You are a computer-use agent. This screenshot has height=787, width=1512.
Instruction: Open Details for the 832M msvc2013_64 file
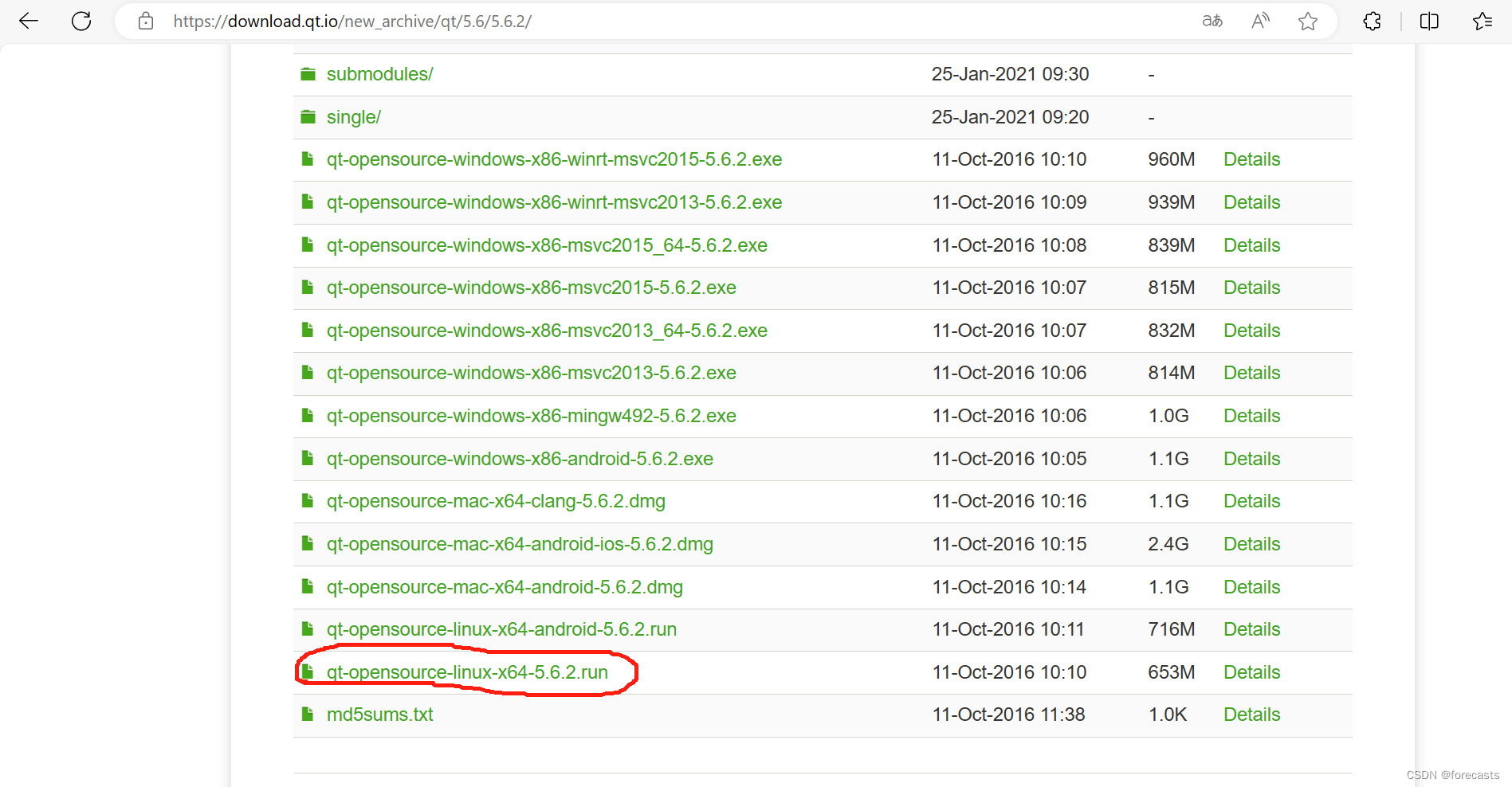click(1252, 331)
